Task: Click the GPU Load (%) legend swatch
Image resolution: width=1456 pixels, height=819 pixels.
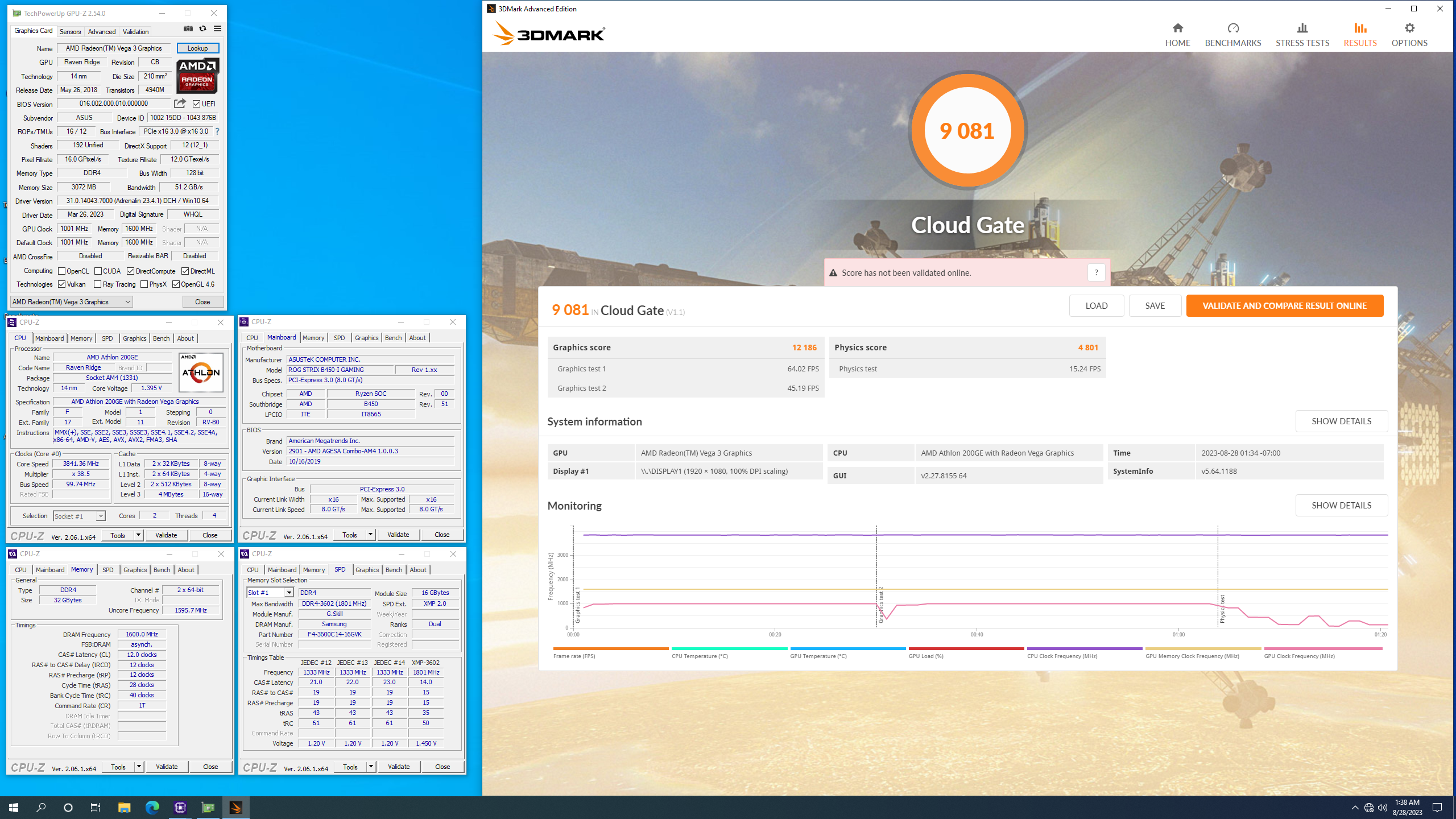Action: point(966,648)
